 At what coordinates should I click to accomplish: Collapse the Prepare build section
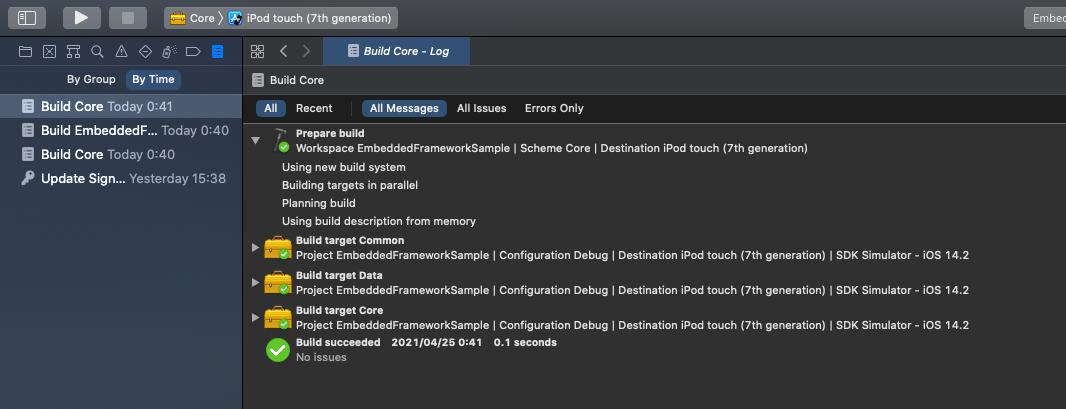pyautogui.click(x=256, y=141)
